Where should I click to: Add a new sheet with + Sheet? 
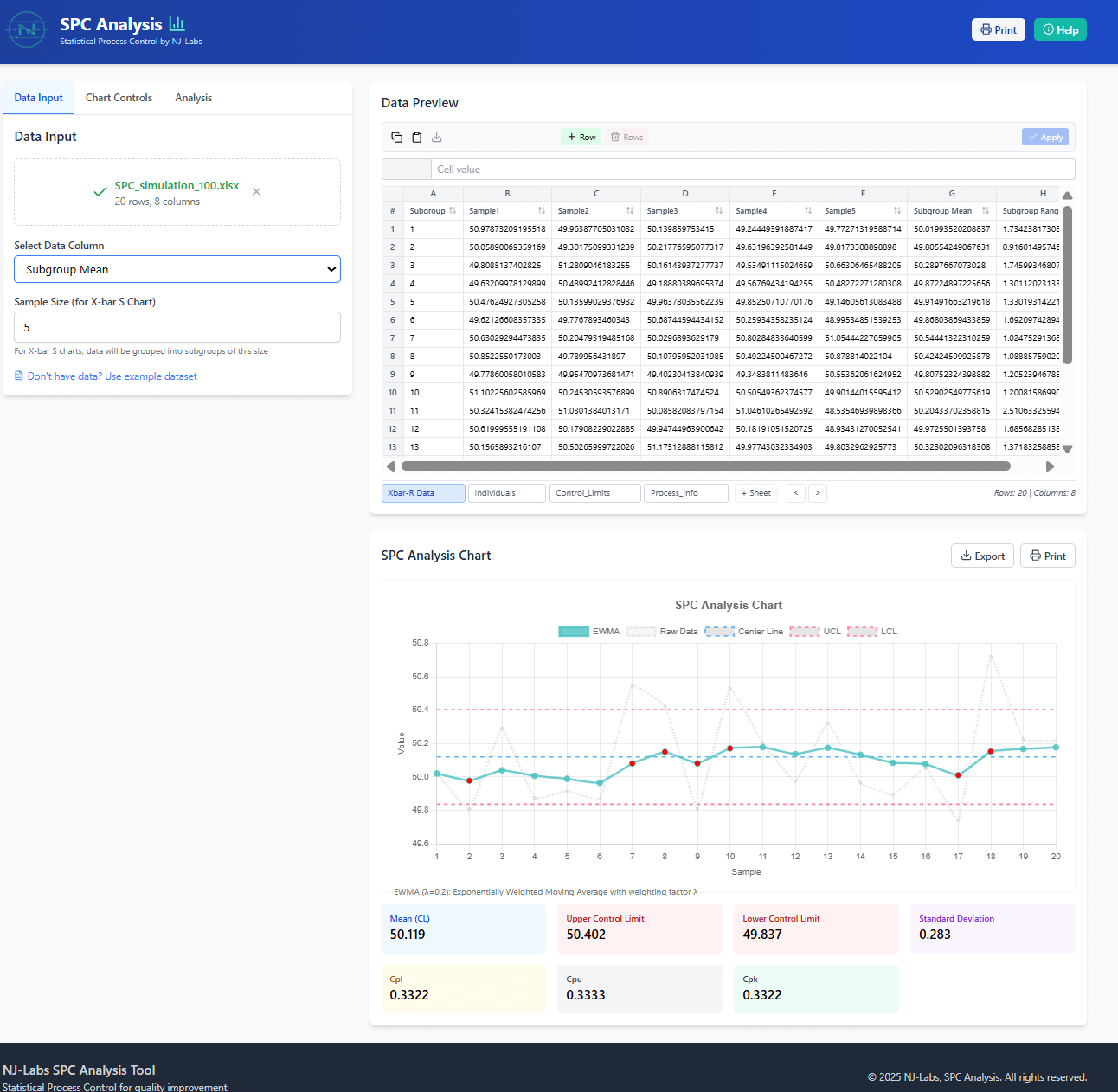(x=756, y=493)
